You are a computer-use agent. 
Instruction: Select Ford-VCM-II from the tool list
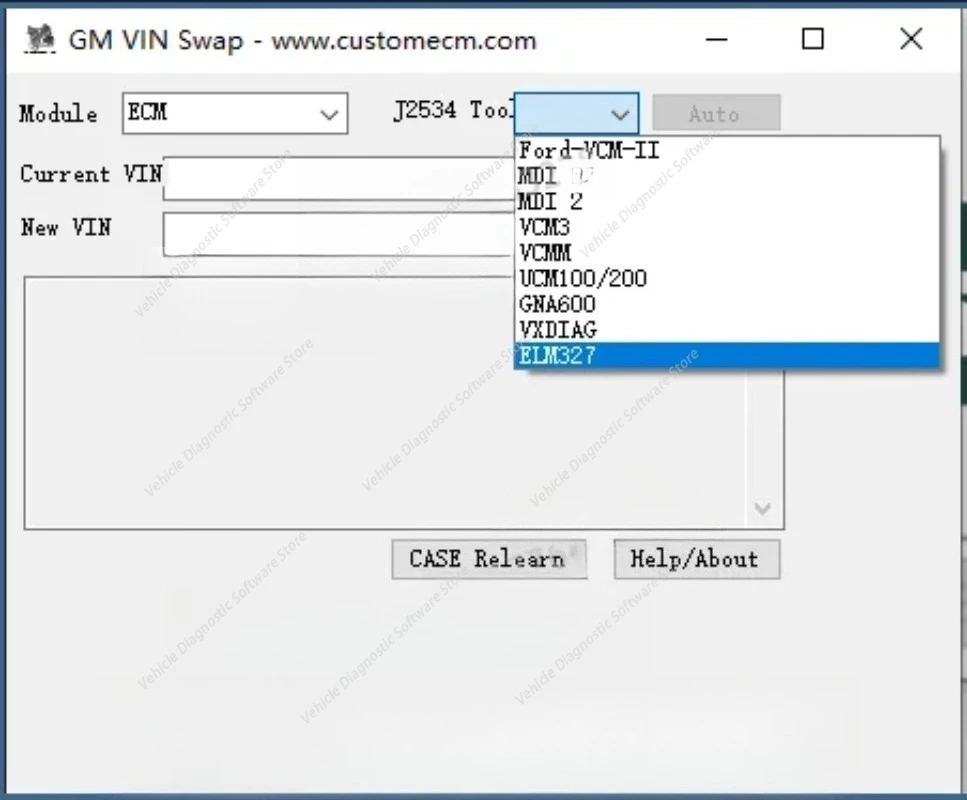(728, 150)
